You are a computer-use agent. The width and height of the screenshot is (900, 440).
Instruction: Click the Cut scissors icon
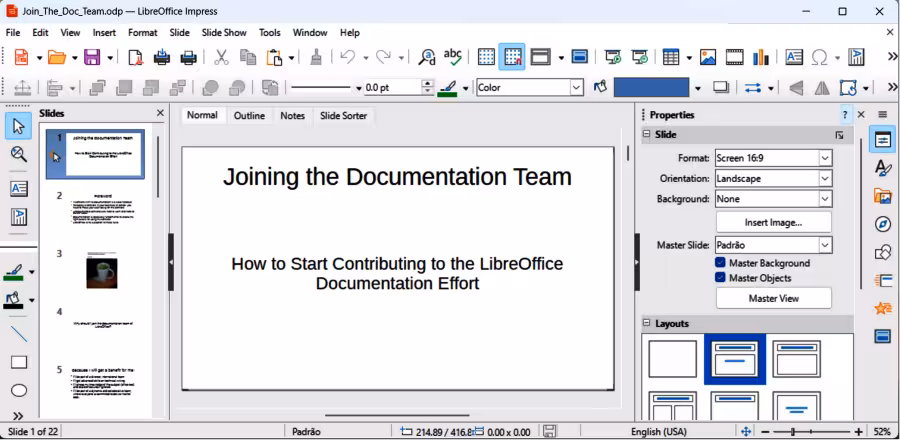[221, 57]
